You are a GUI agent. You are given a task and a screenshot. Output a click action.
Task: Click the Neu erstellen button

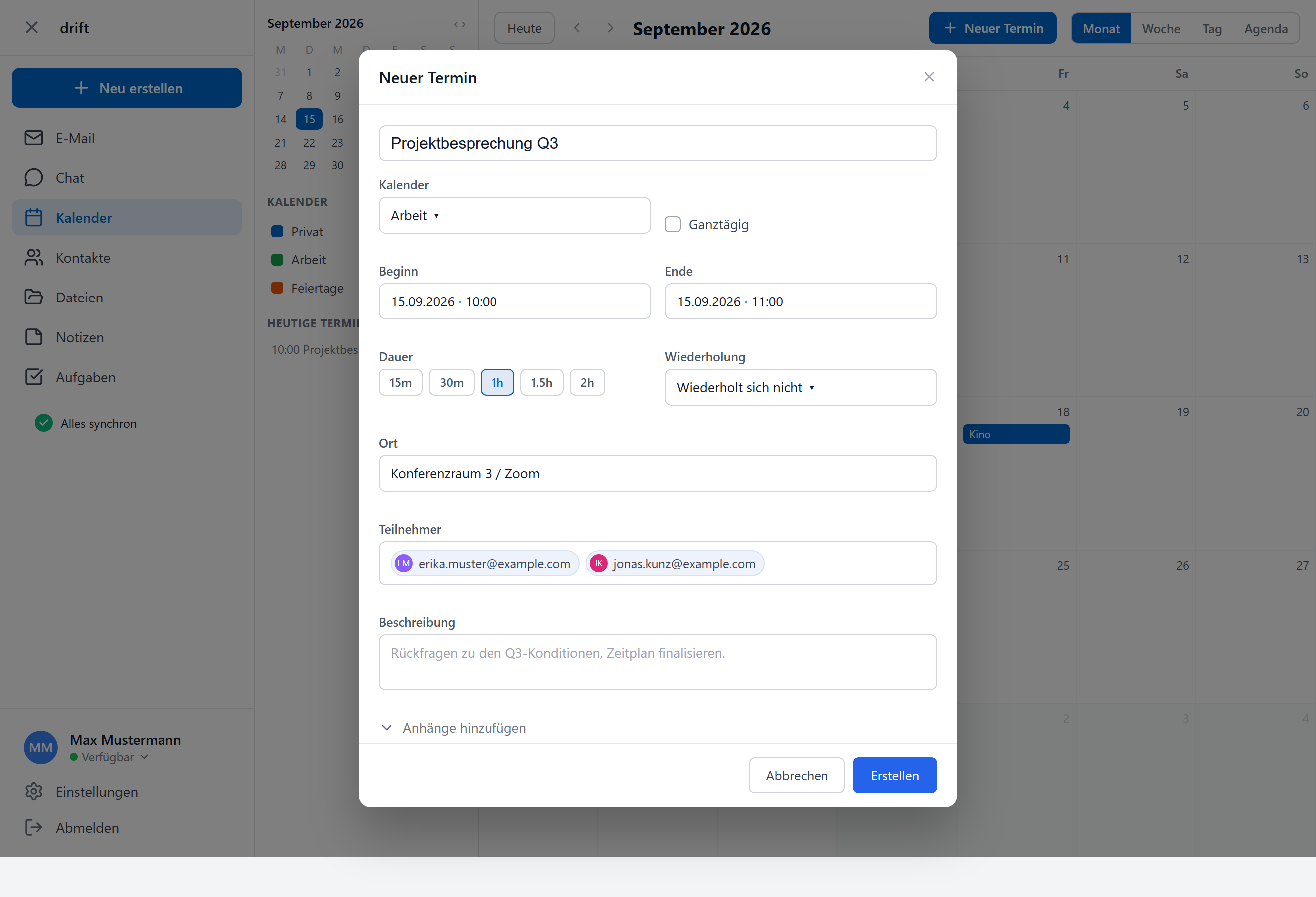127,88
